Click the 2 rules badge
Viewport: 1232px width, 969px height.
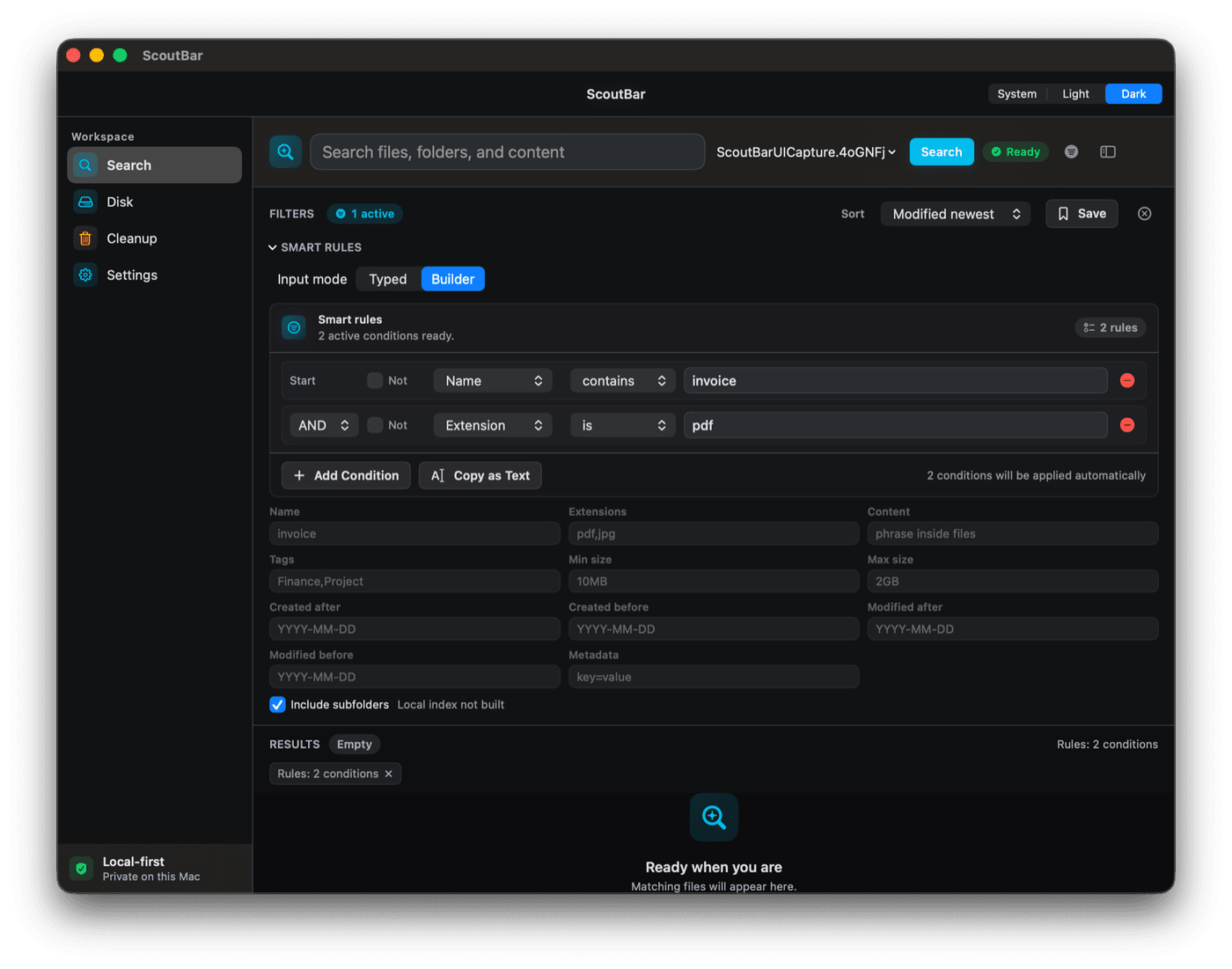pos(1111,327)
